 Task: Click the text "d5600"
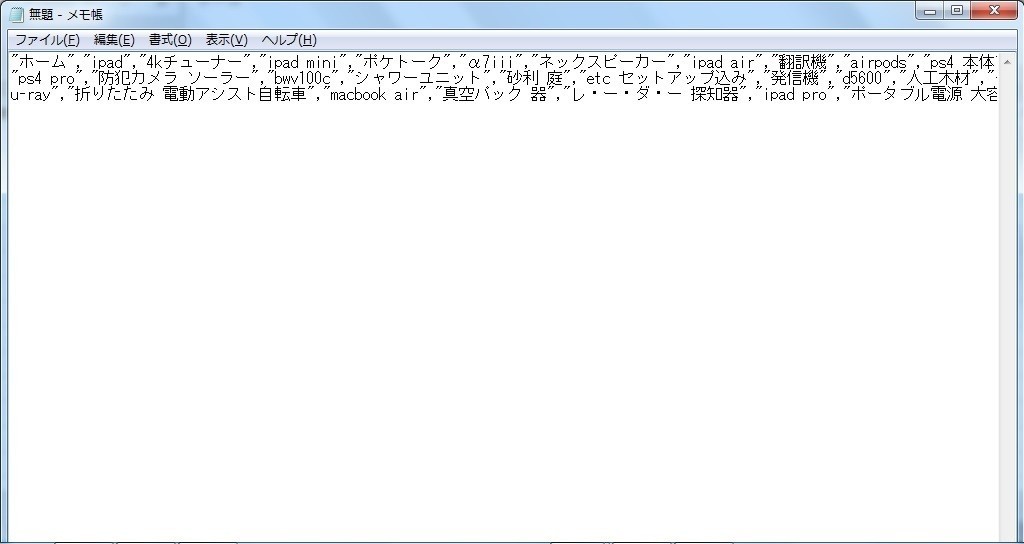[863, 79]
